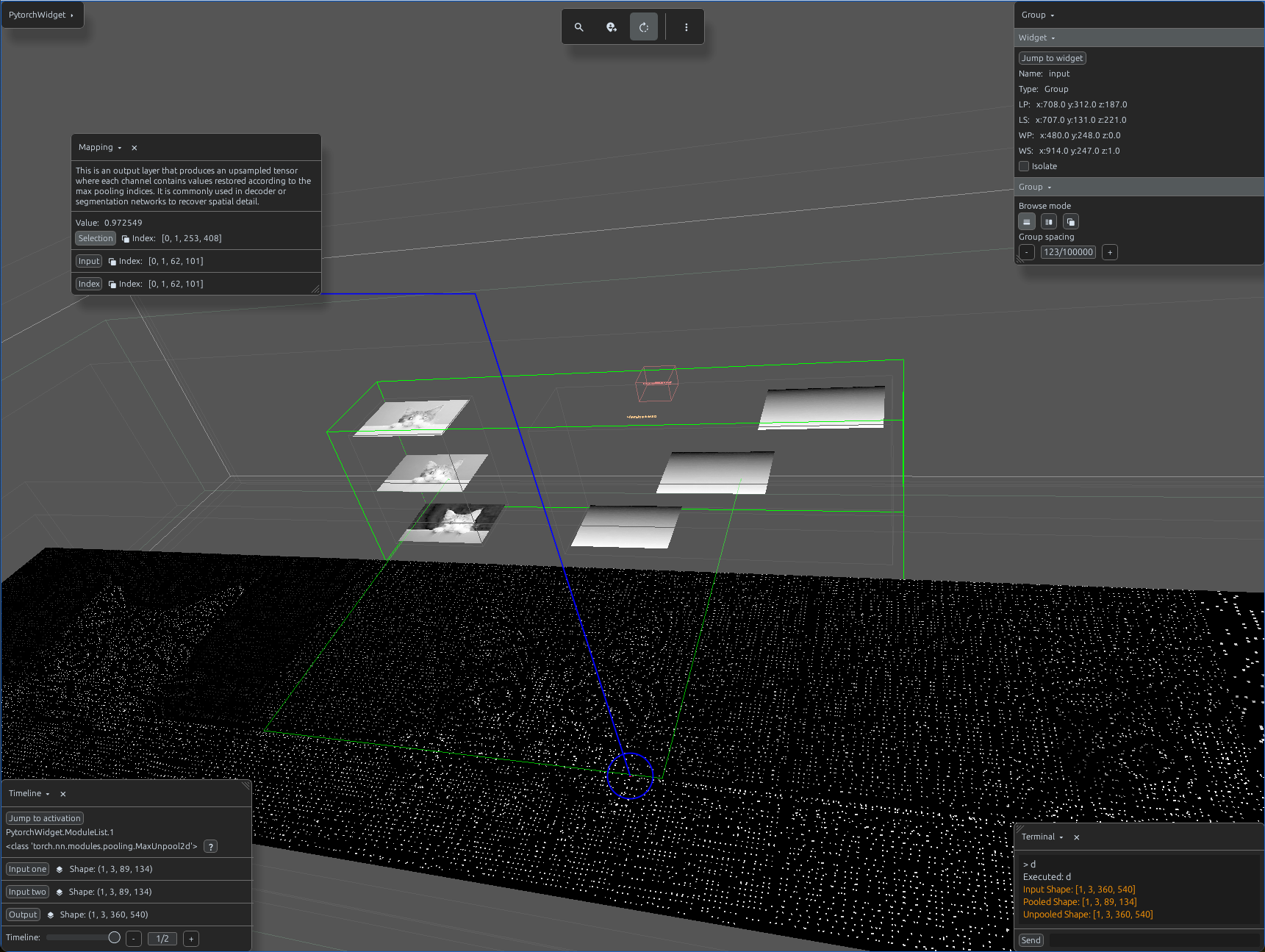Select the bottom dark cat image thumbnail

[453, 523]
